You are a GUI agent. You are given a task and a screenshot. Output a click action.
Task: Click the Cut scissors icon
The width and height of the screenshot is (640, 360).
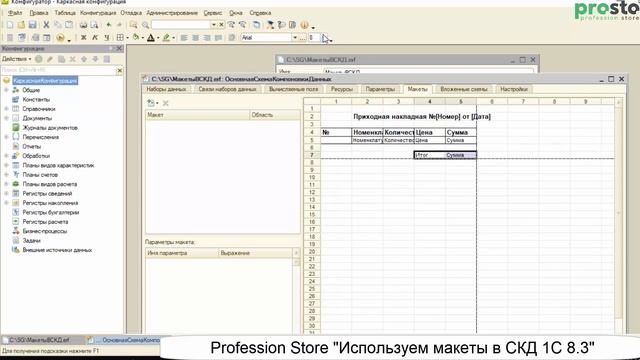click(x=46, y=25)
